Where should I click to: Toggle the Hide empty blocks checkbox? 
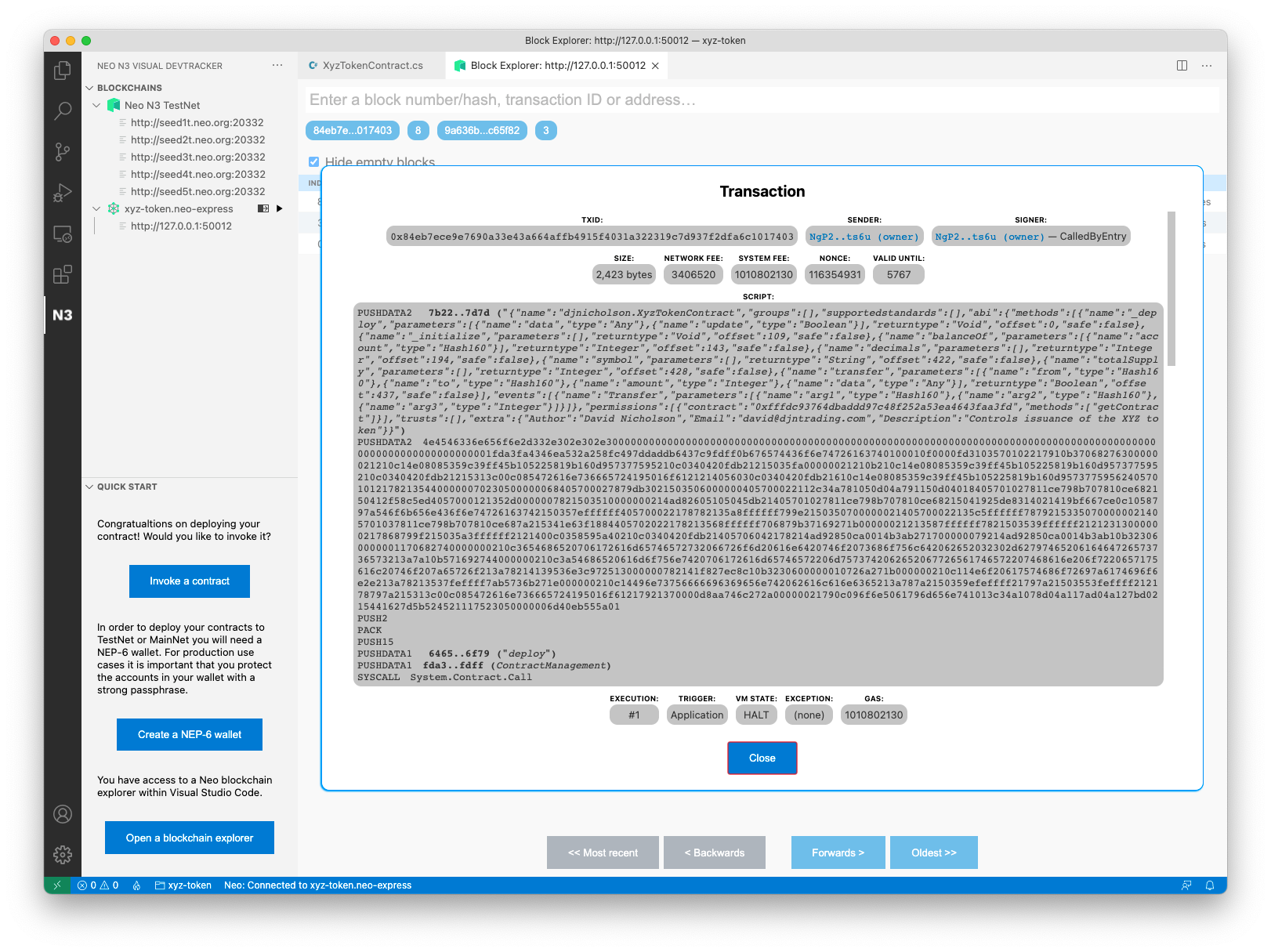click(x=314, y=161)
